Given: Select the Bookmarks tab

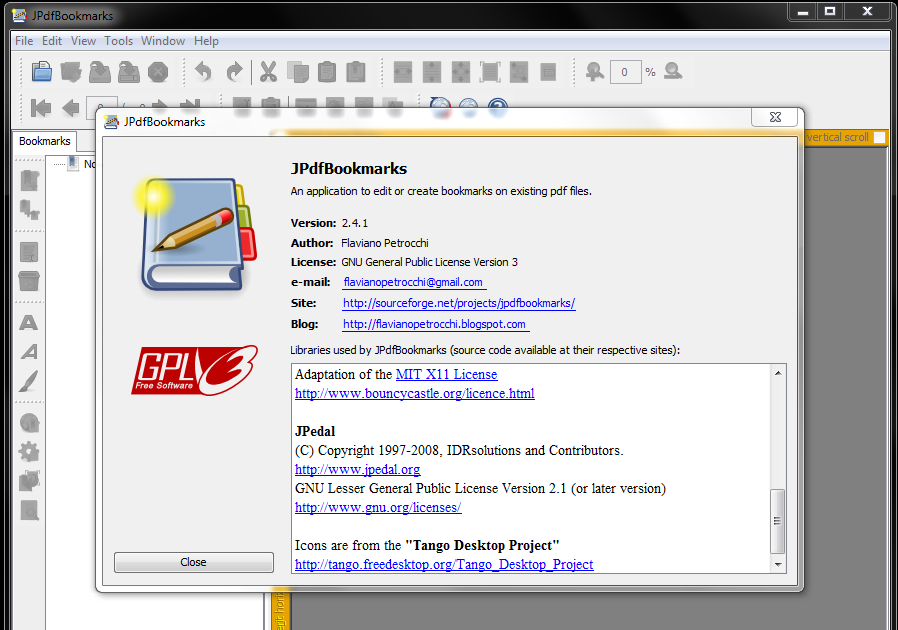Looking at the screenshot, I should tap(45, 141).
